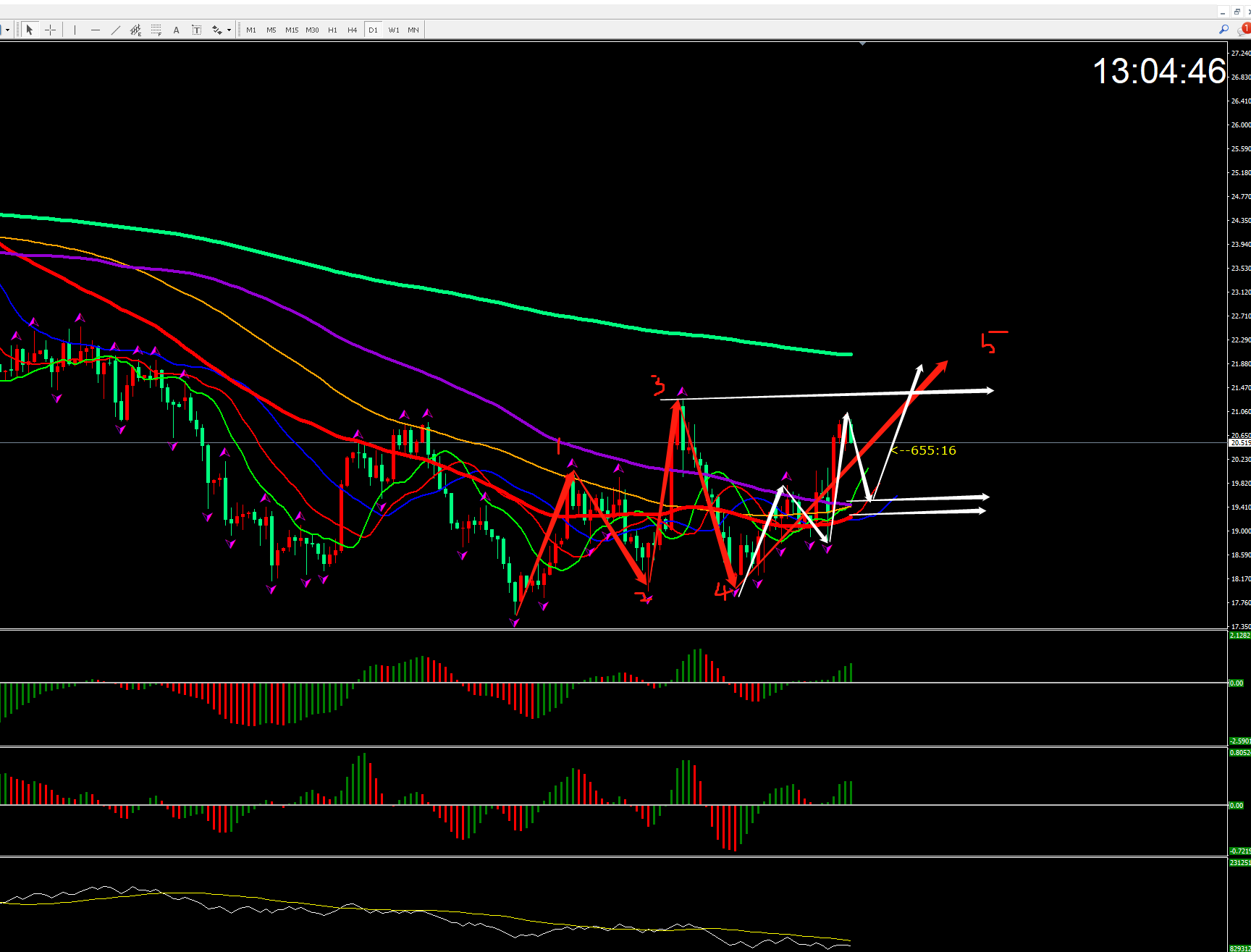Expand the arrows objects dropdown
This screenshot has width=1251, height=952.
pyautogui.click(x=229, y=30)
